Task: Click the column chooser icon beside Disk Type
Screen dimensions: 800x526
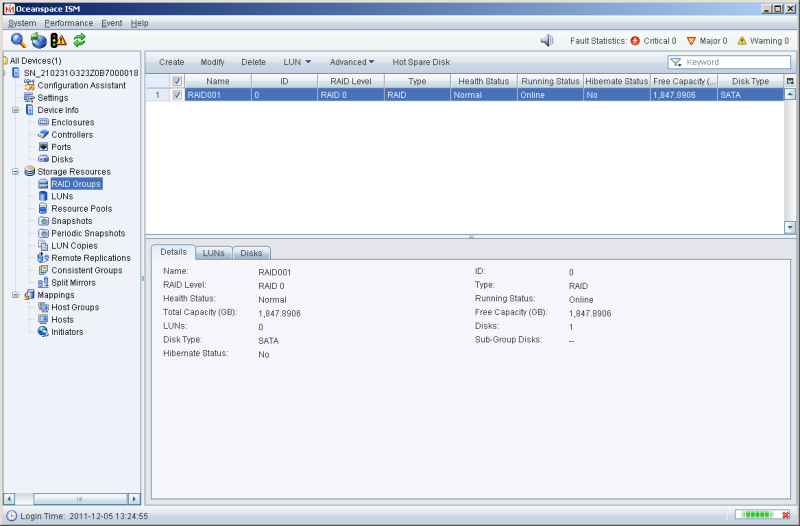Action: tap(790, 81)
